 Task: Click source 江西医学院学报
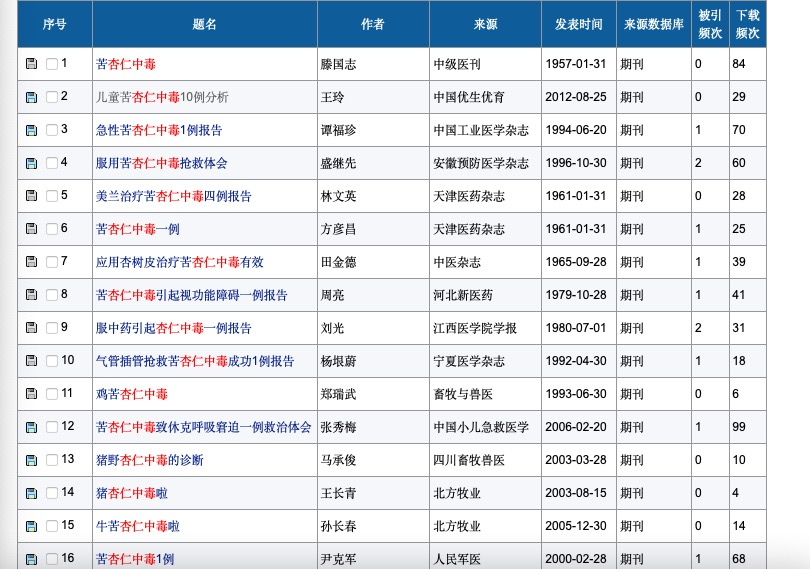click(475, 328)
